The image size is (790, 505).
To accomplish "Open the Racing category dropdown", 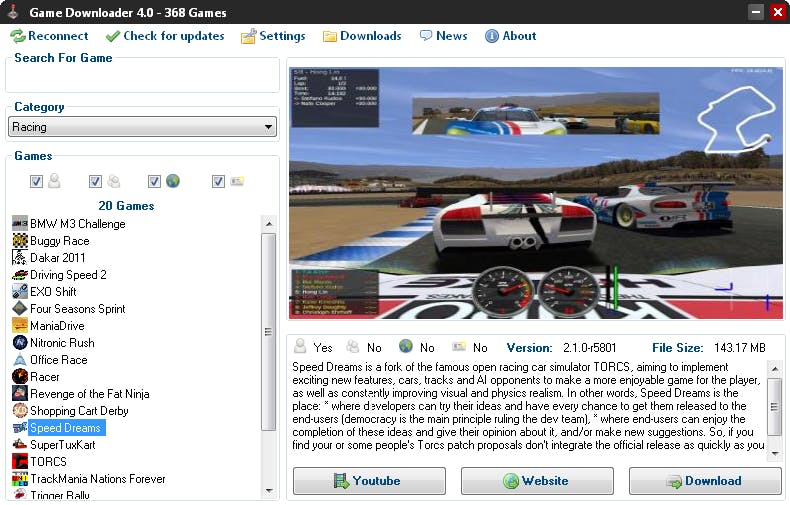I will 143,127.
